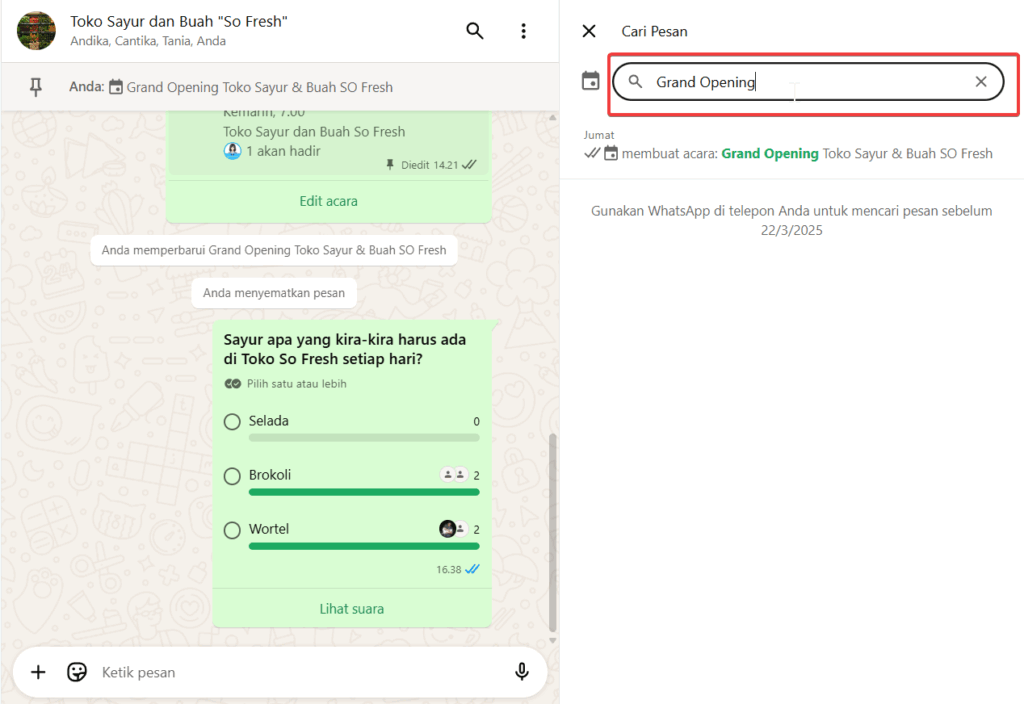Select the Brokoli poll option
This screenshot has width=1024, height=704.
pos(232,476)
